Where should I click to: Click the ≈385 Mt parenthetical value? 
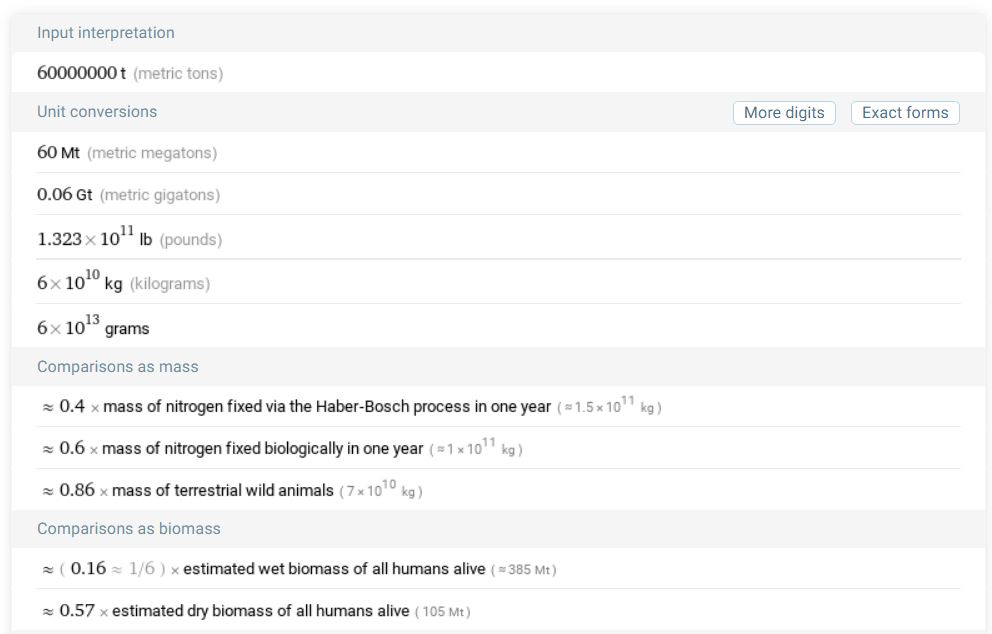tap(524, 570)
